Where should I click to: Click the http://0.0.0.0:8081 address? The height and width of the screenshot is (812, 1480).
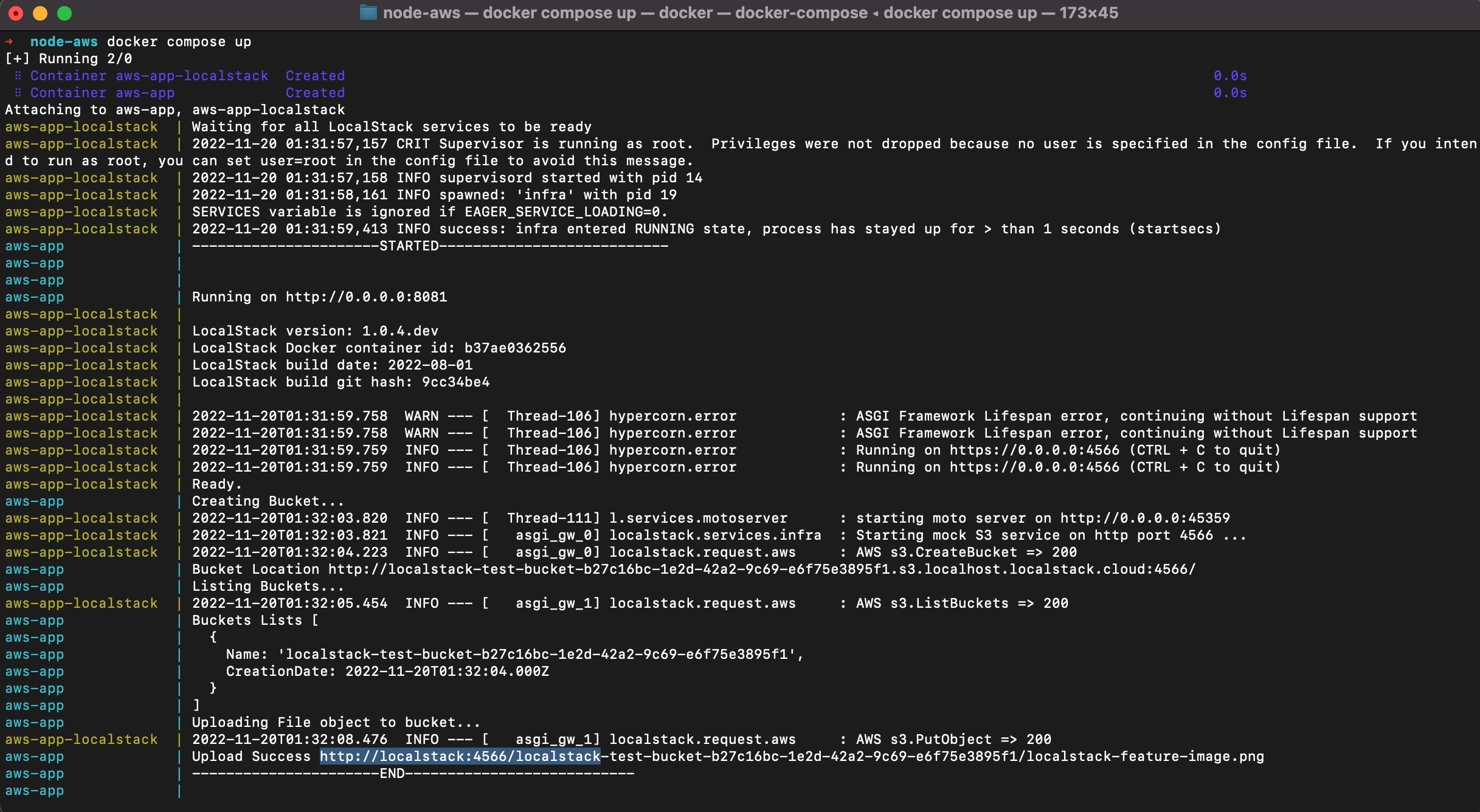(367, 297)
